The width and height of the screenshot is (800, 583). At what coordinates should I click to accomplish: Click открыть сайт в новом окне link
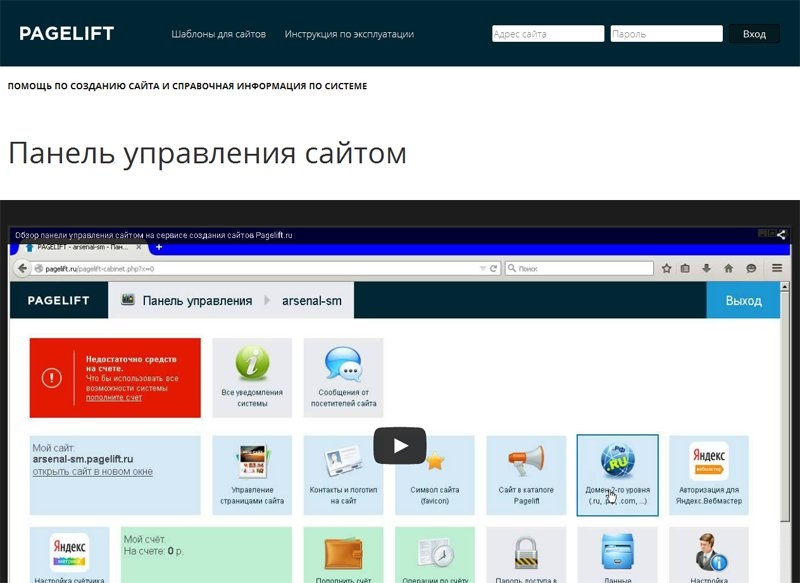93,472
